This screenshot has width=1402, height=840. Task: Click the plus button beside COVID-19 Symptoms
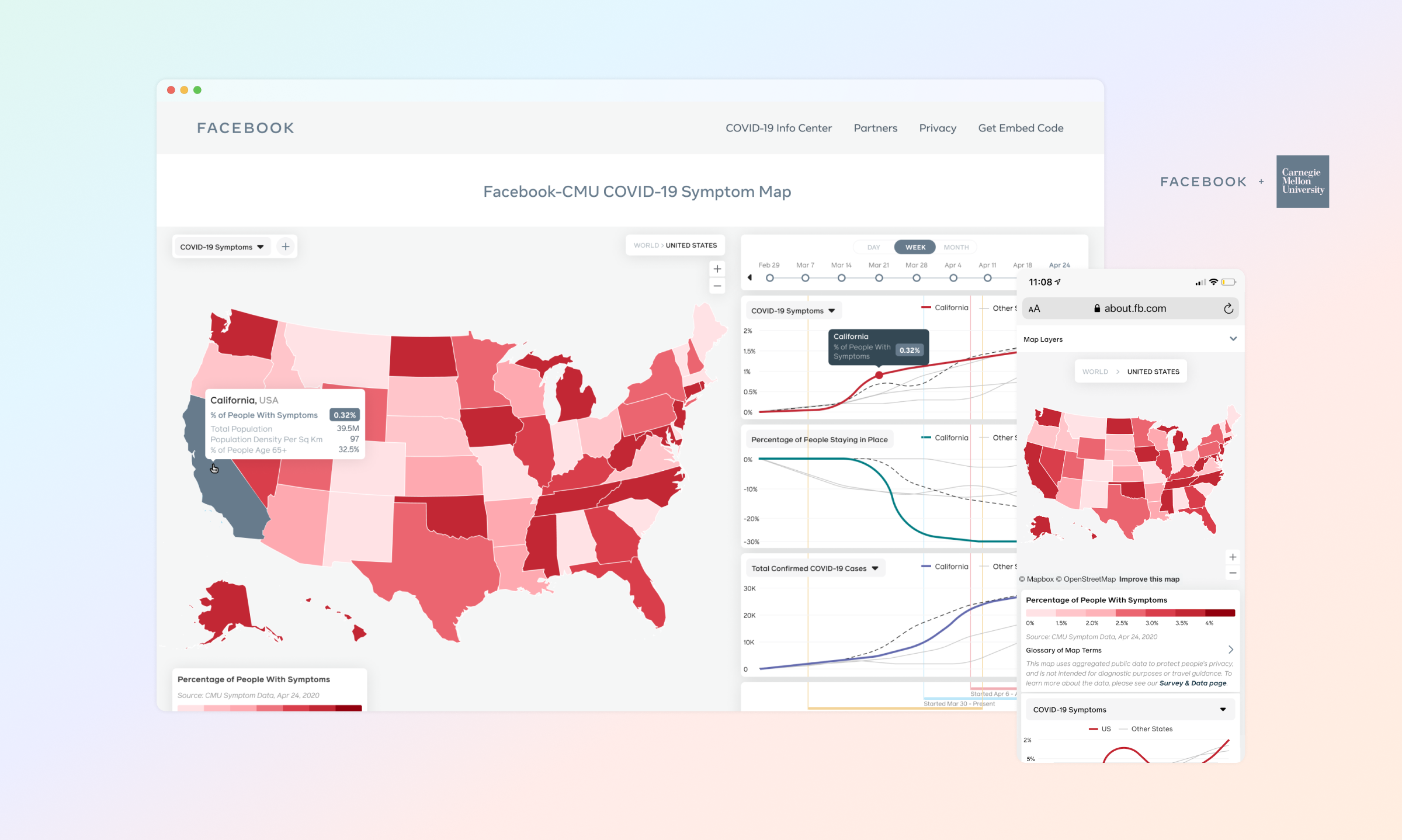click(286, 247)
